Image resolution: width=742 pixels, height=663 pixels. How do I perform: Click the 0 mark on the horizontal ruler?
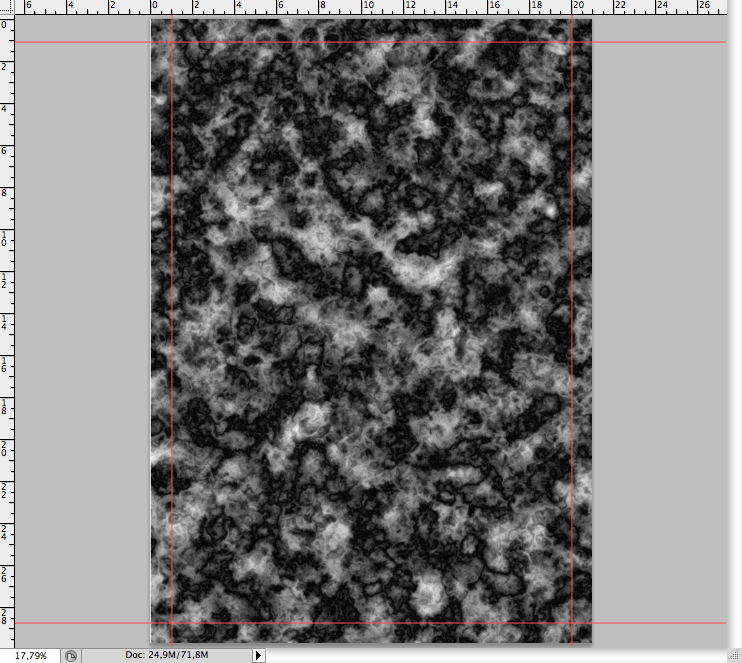coord(153,7)
